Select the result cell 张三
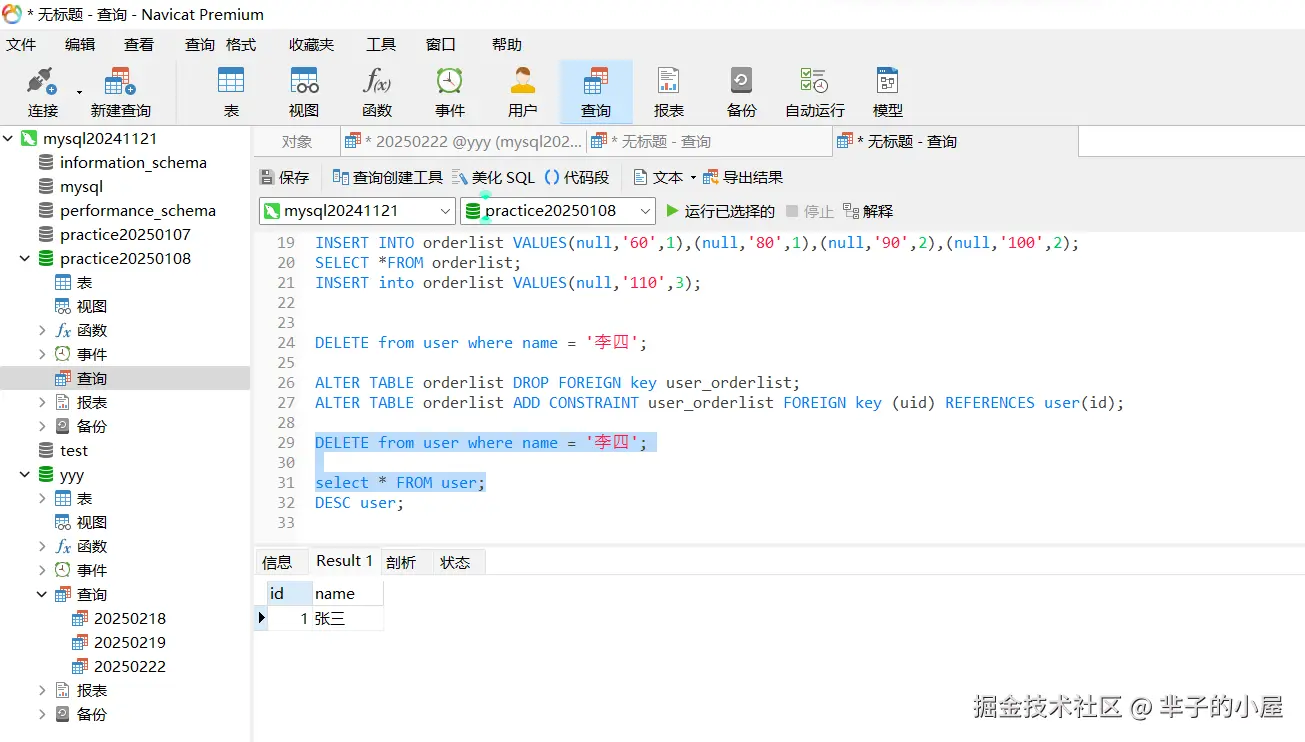The image size is (1305, 742). point(347,619)
